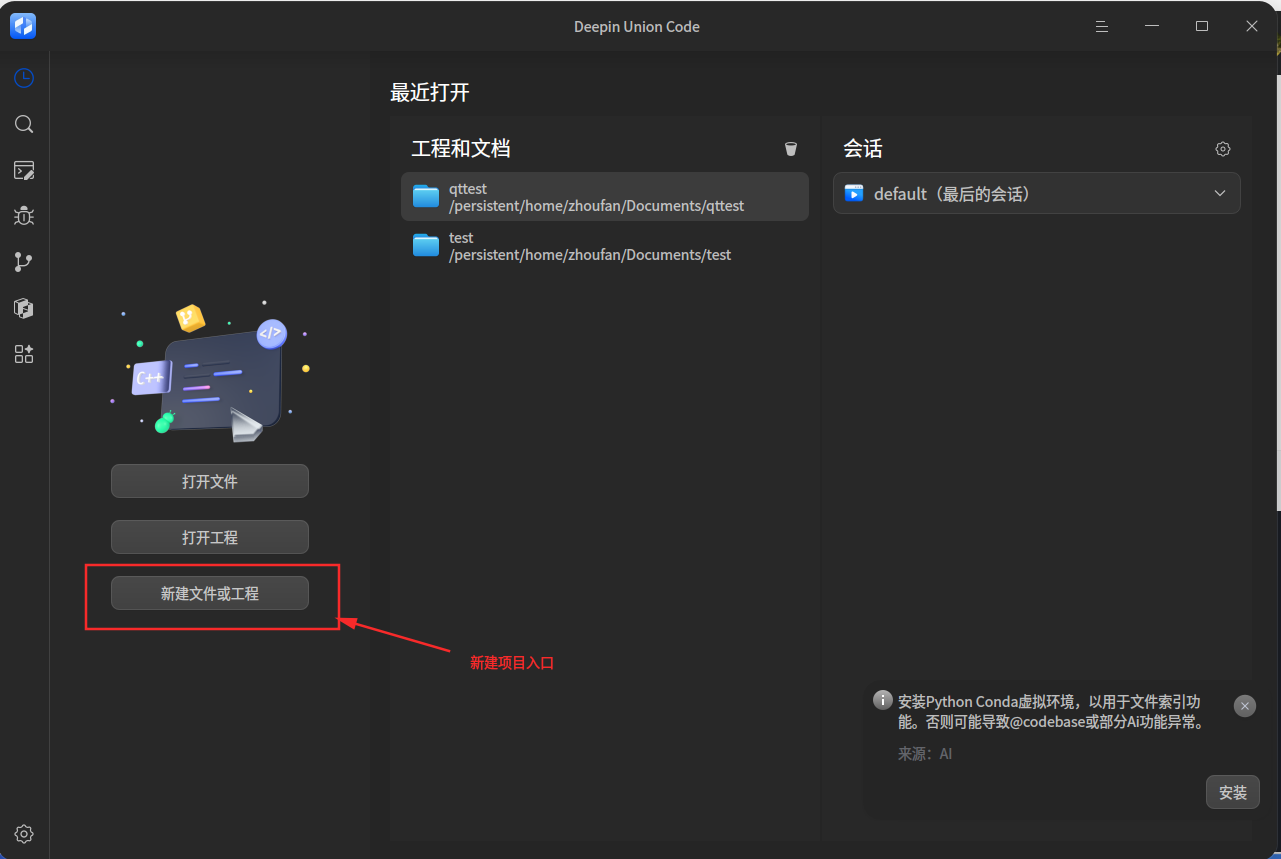
Task: Click the 安装 button in notification
Action: [1233, 792]
